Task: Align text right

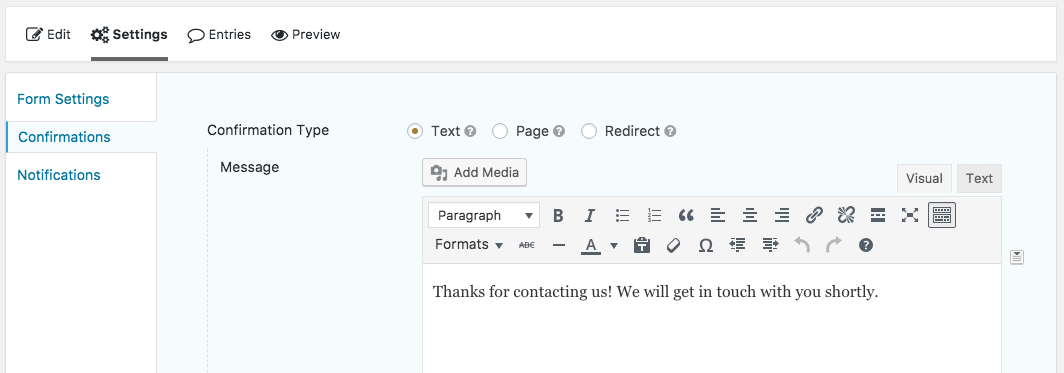Action: click(x=782, y=216)
